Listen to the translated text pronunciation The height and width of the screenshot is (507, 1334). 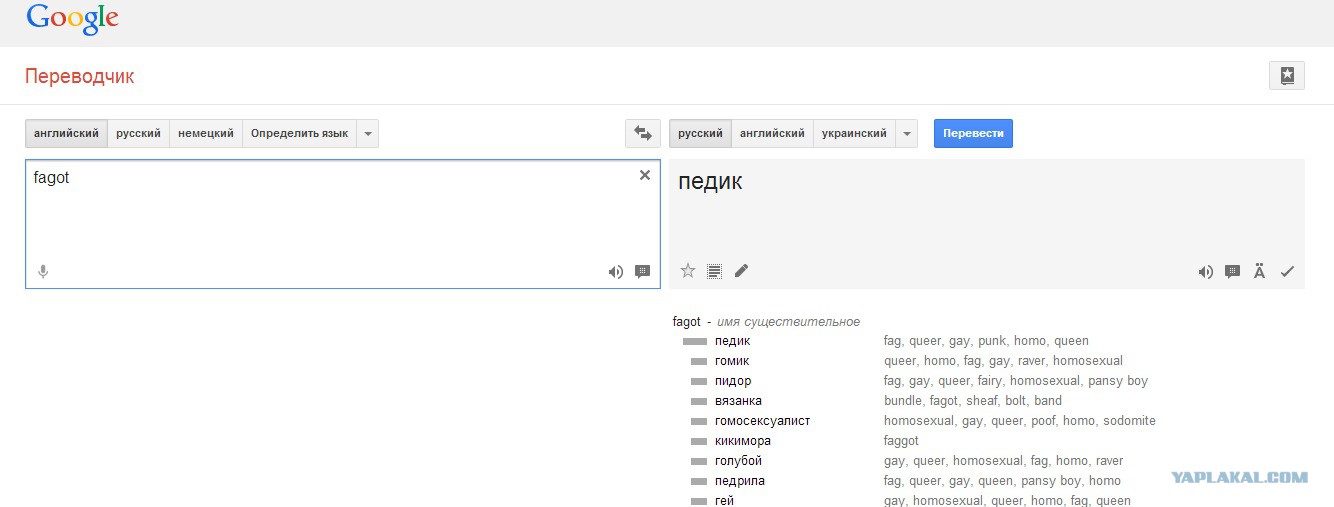(1206, 271)
